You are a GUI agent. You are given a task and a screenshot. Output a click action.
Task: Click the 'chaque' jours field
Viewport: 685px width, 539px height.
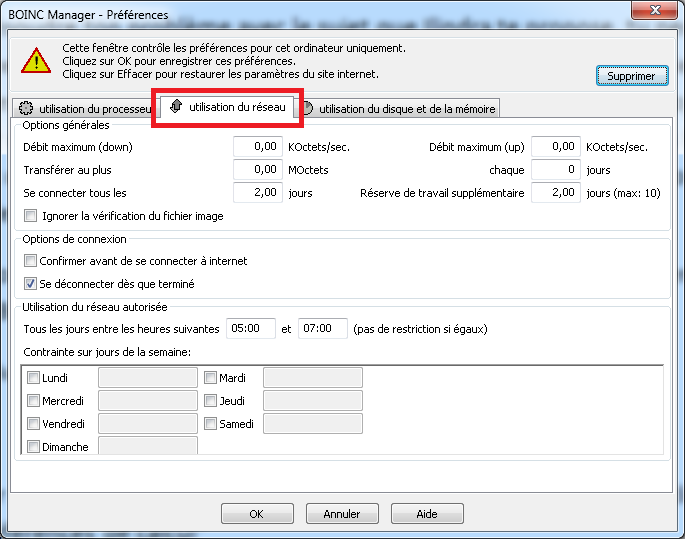[x=556, y=169]
